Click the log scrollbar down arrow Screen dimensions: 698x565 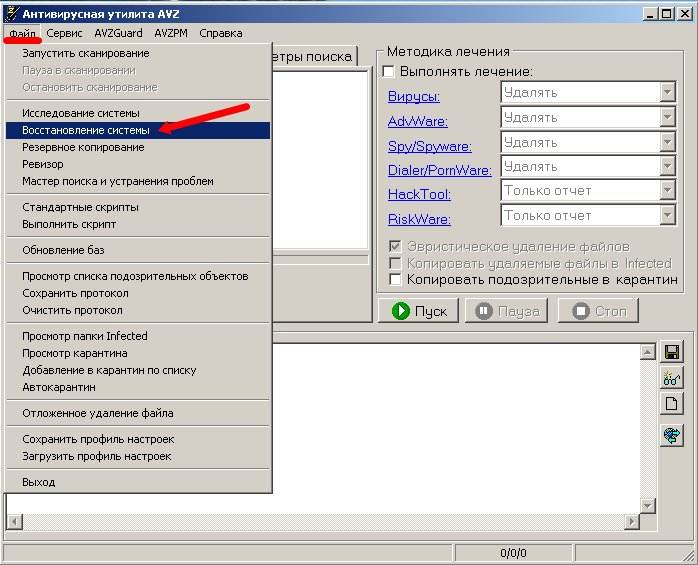648,505
